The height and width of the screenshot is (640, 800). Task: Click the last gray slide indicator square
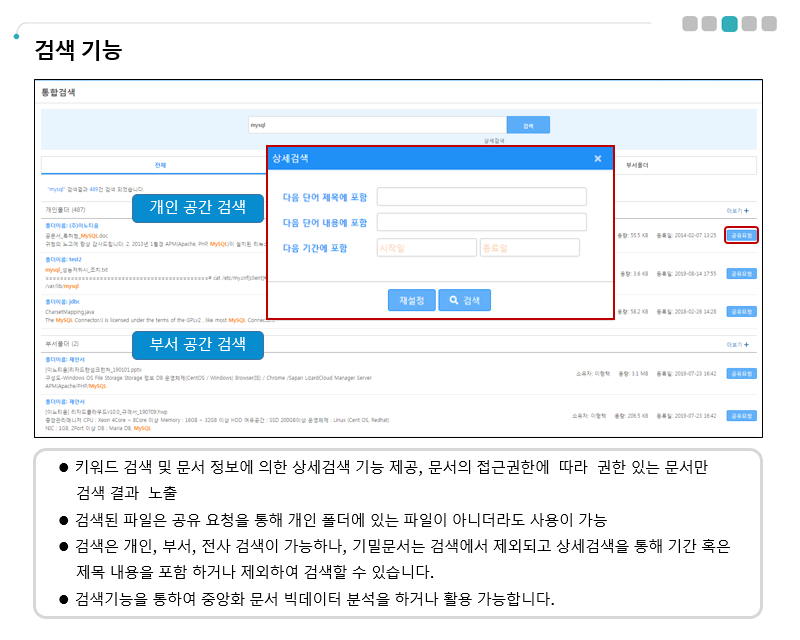pos(769,24)
